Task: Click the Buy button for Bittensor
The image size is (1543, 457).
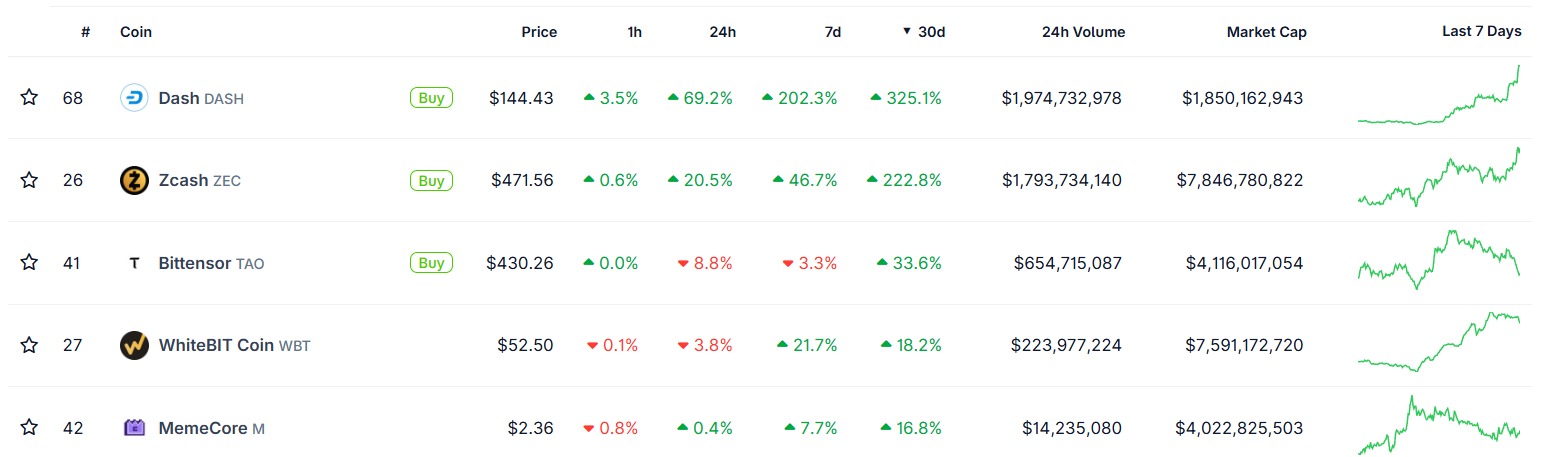Action: tap(431, 263)
